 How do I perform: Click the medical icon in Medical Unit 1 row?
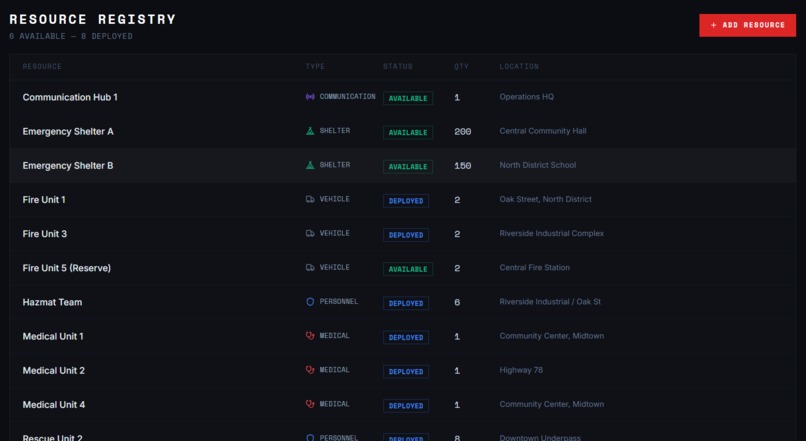(x=310, y=336)
